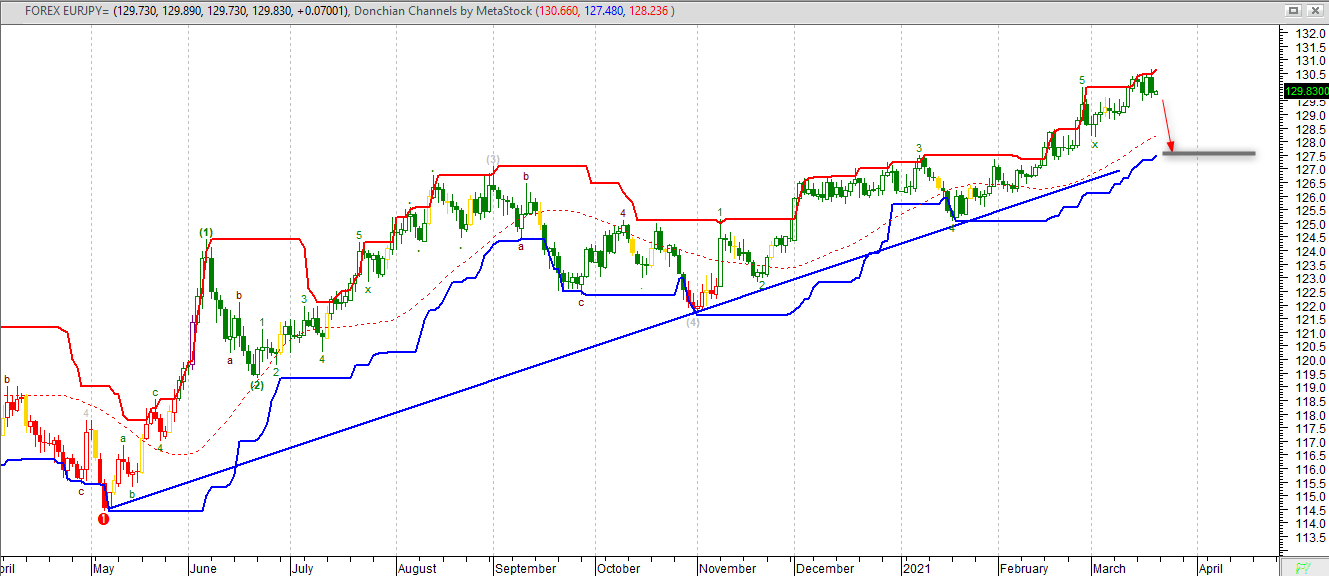Viewport: 1329px width, 576px height.
Task: Select the green (1) wave label at June peak
Action: pos(205,233)
